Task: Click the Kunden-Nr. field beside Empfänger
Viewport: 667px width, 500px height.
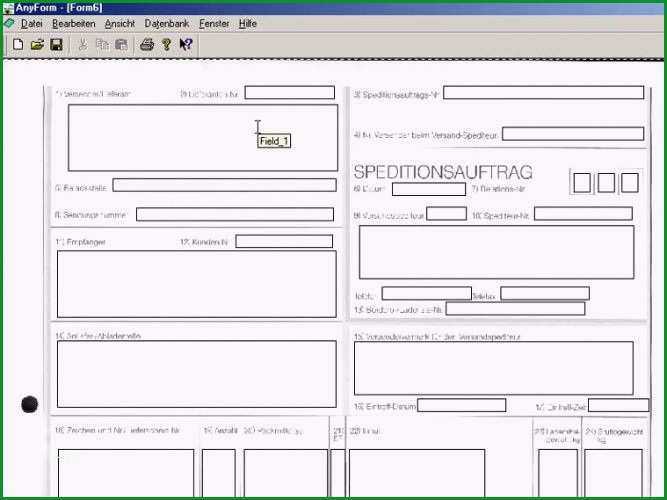Action: 284,241
